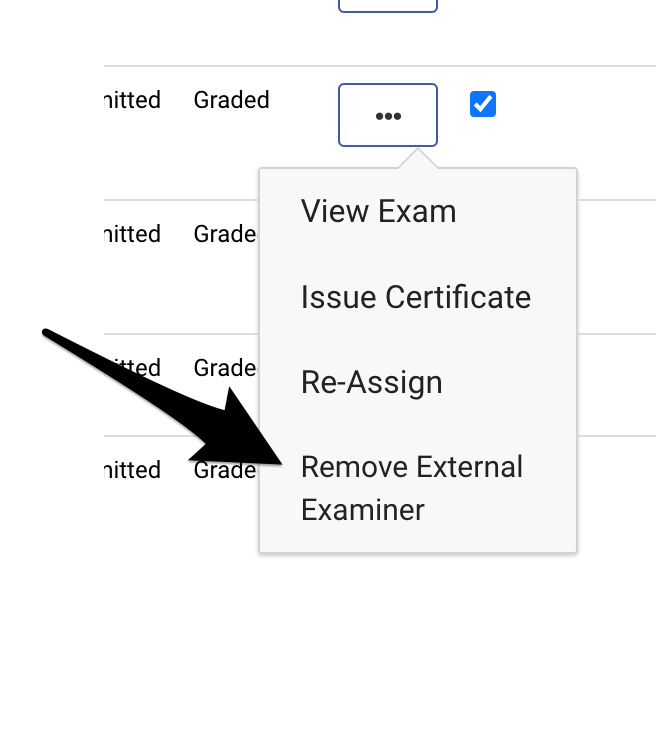The height and width of the screenshot is (736, 656).
Task: Choose Issue Certificate menu option
Action: tap(415, 297)
